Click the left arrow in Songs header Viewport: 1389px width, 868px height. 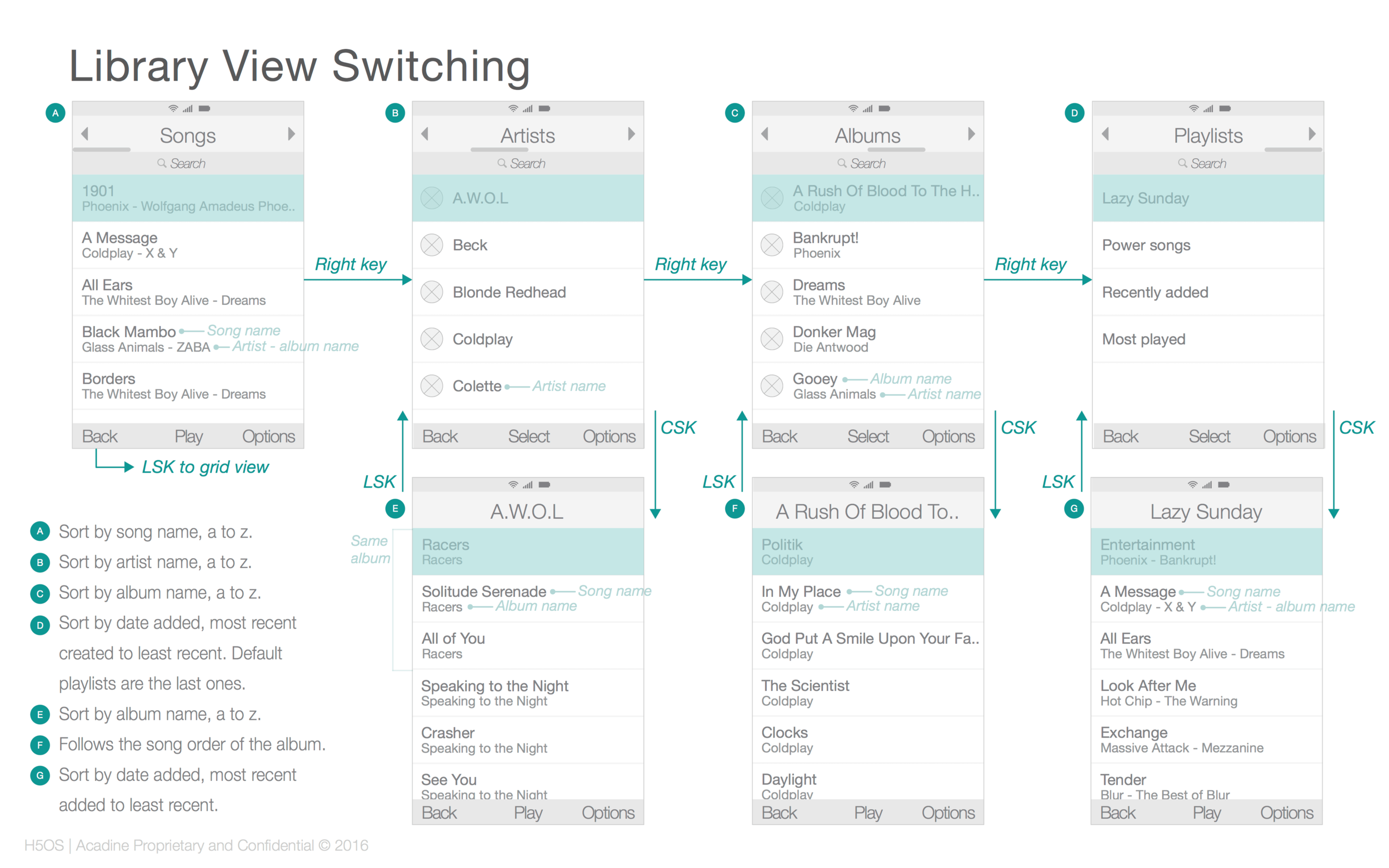[85, 134]
